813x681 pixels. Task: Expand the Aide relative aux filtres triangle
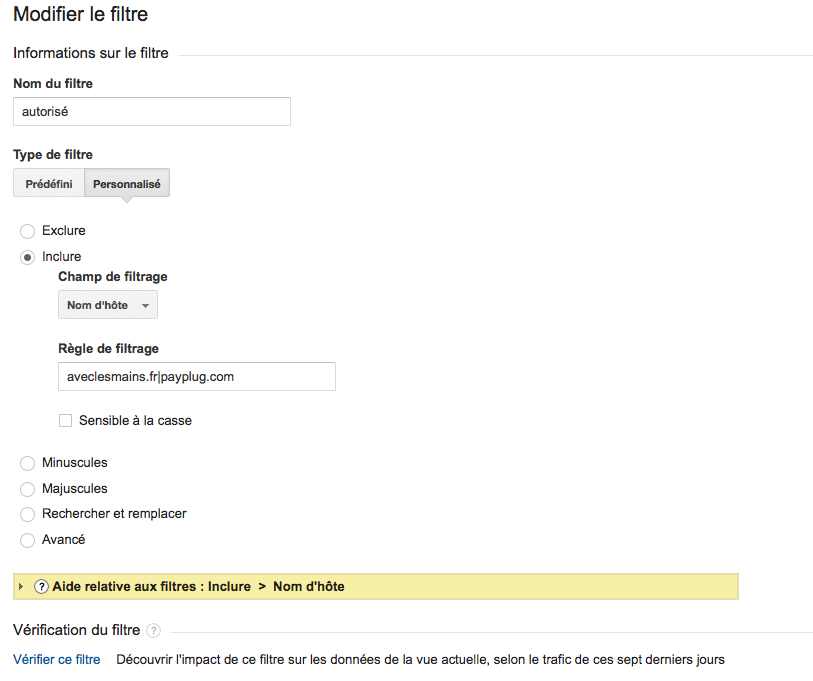pos(21,587)
